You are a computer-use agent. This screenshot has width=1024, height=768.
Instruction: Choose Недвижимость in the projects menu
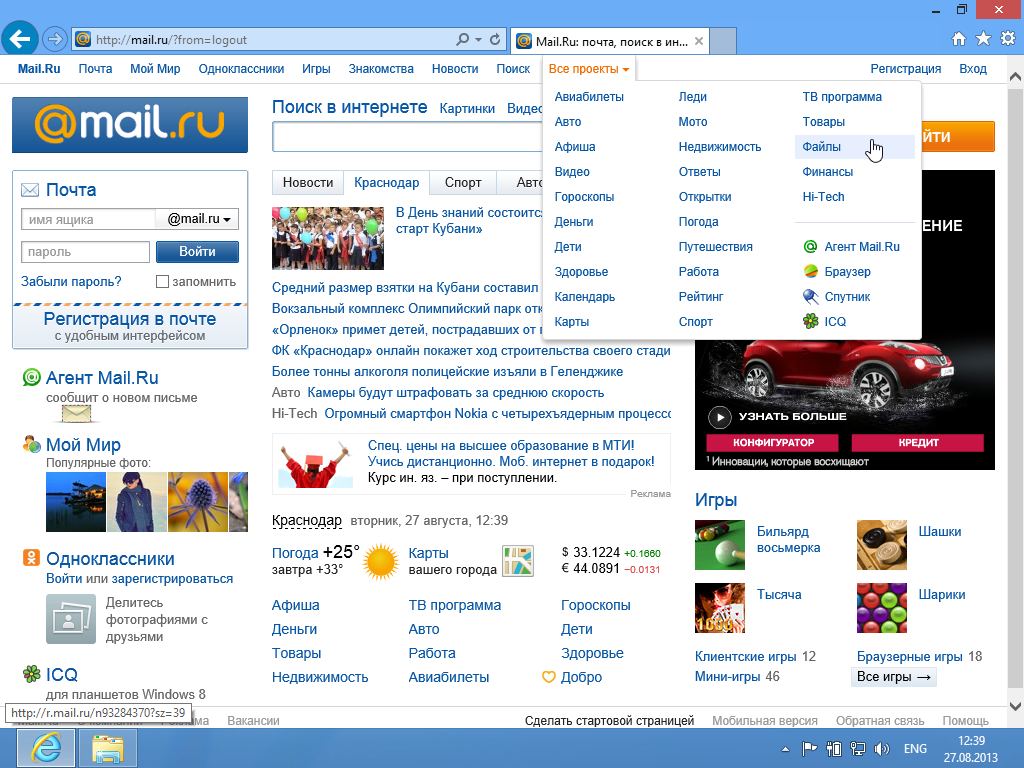click(720, 147)
